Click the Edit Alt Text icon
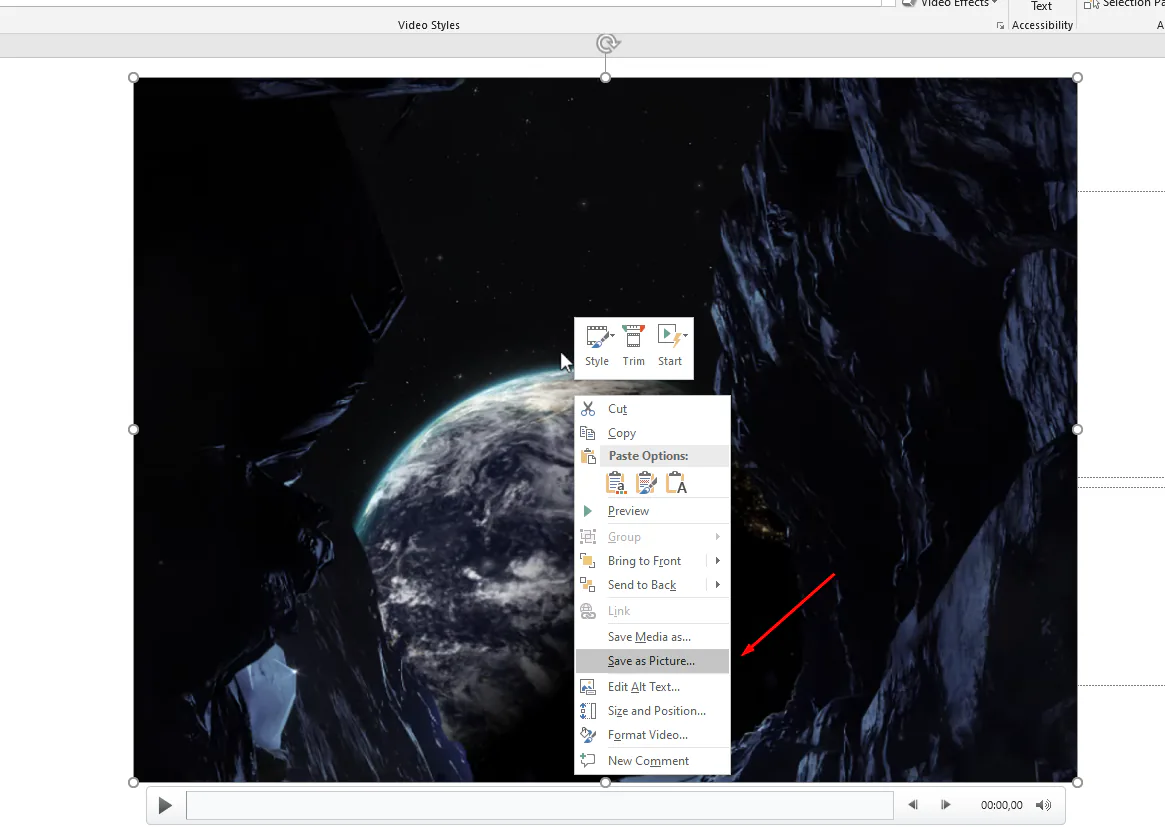The image size is (1165, 827). (588, 687)
